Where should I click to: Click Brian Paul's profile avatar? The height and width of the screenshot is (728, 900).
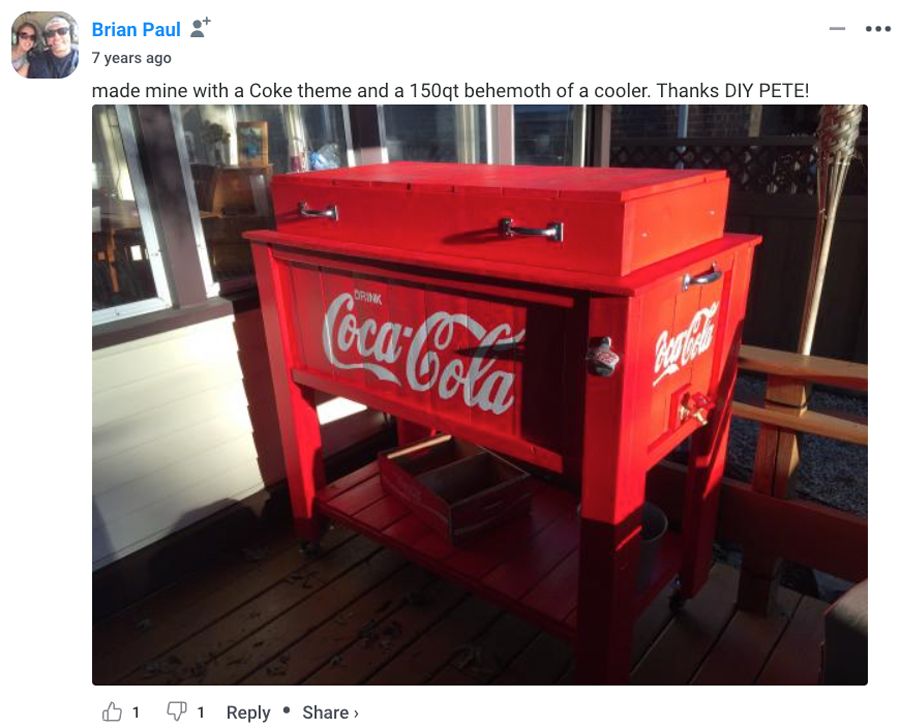pyautogui.click(x=45, y=45)
